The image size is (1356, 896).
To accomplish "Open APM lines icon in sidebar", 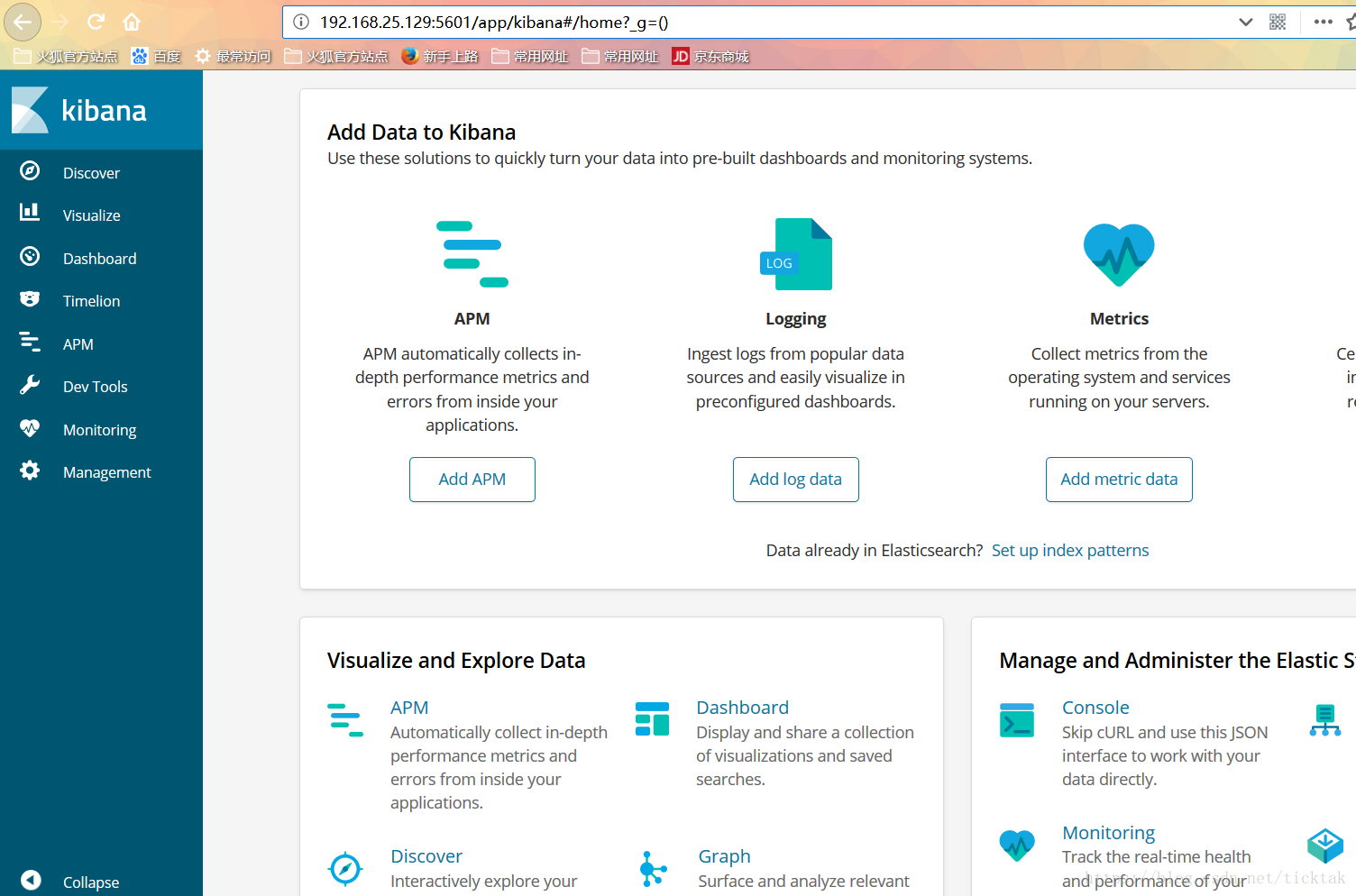I will [30, 342].
